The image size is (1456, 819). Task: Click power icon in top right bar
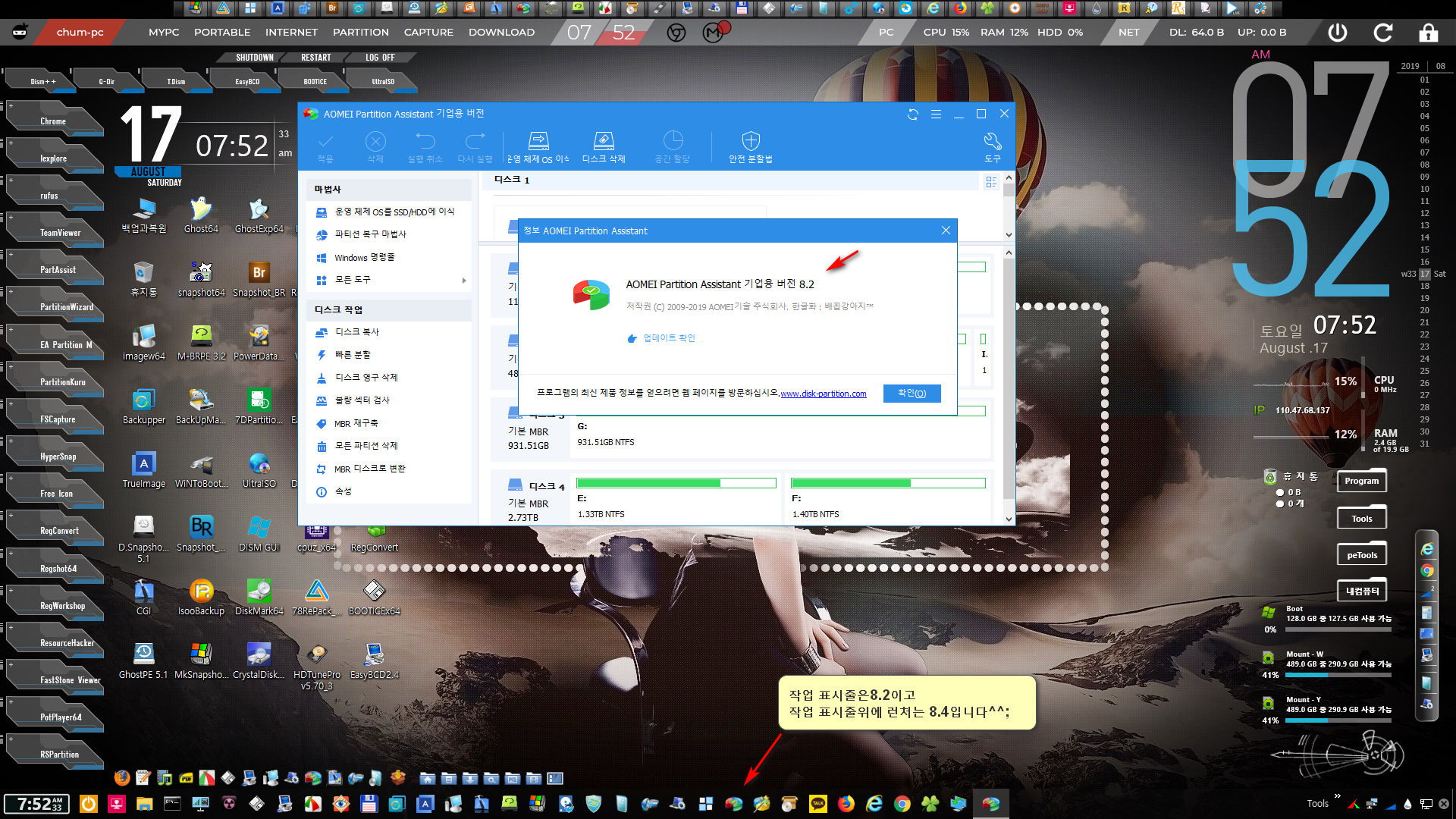click(x=1338, y=33)
